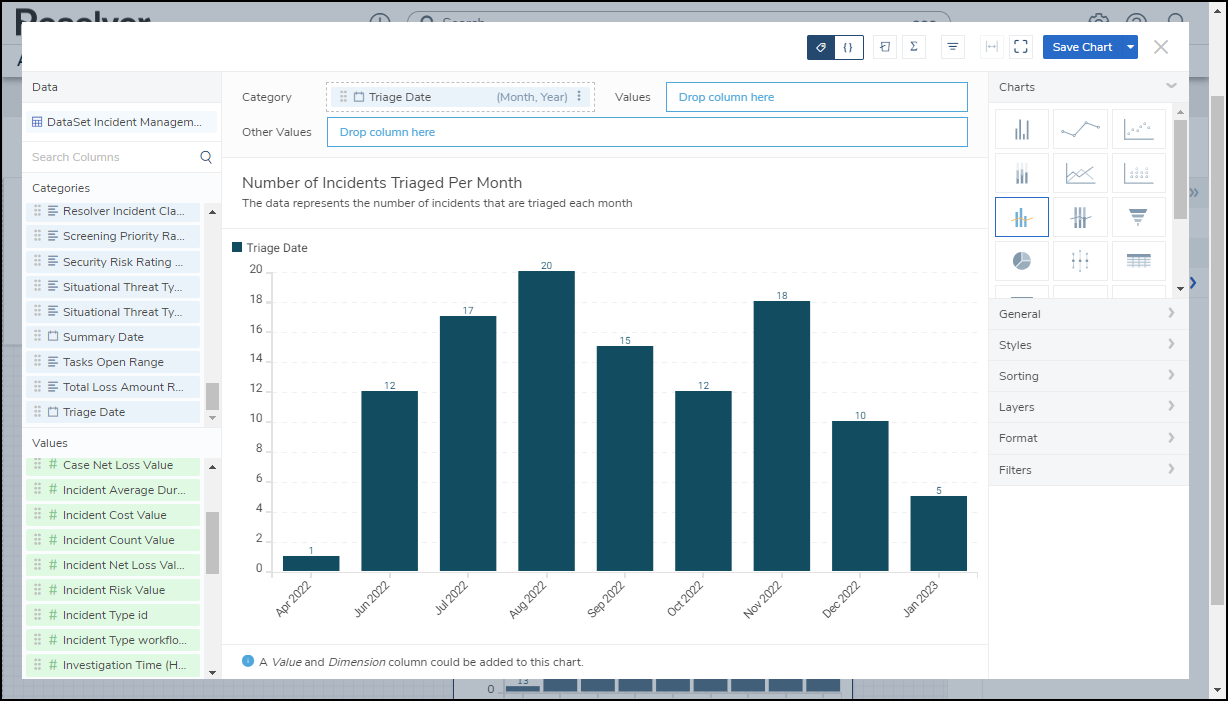Toggle the curly braces code view

(x=848, y=47)
